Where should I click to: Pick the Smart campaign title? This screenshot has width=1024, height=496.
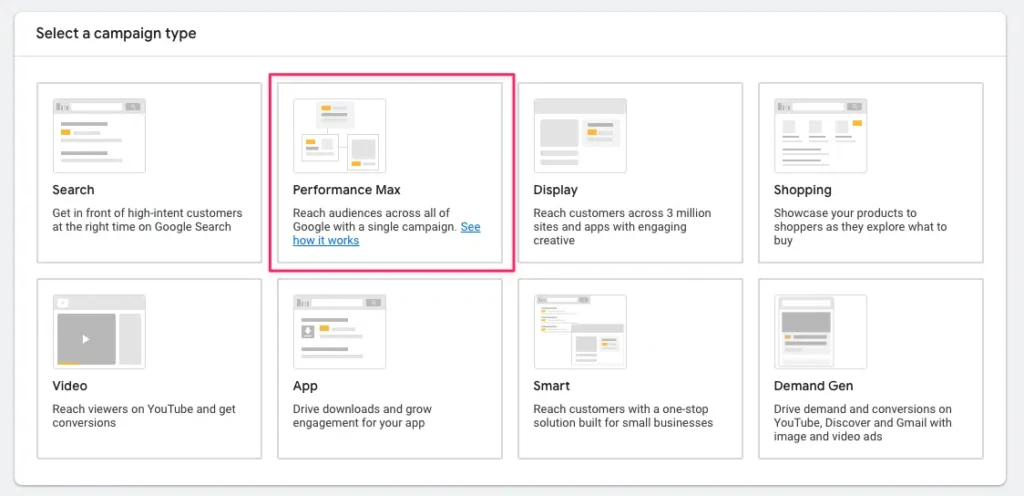click(x=552, y=386)
